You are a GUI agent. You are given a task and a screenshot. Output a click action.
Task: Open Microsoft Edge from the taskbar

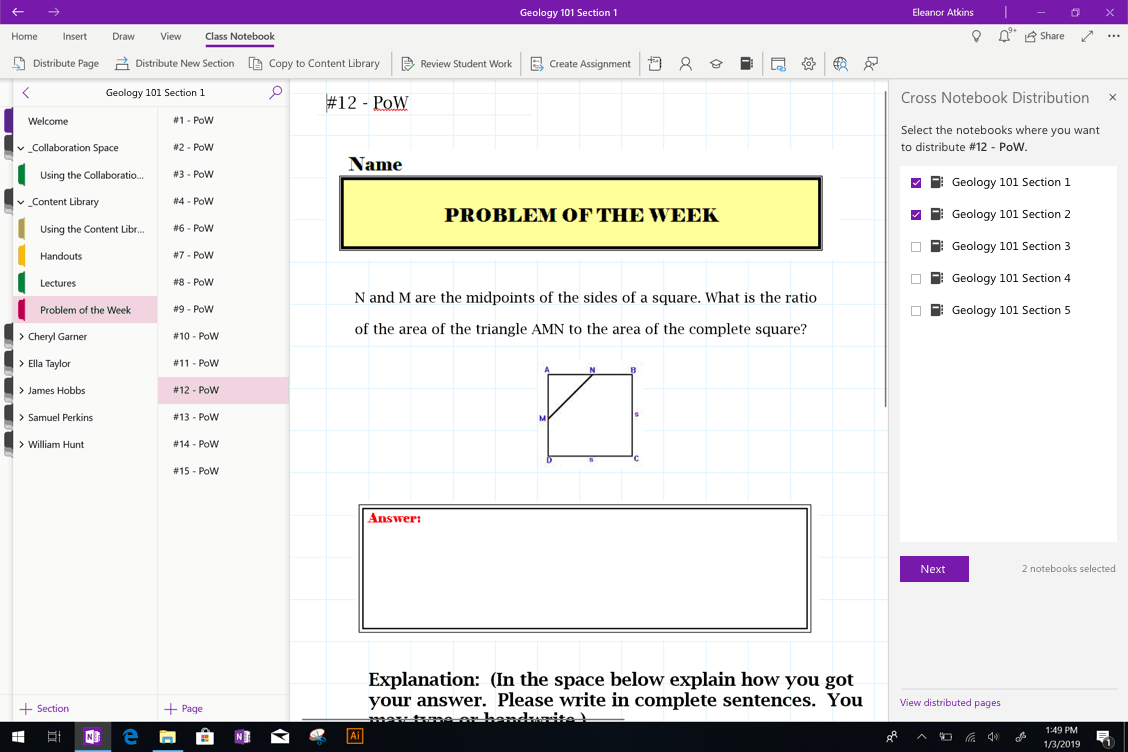point(130,737)
